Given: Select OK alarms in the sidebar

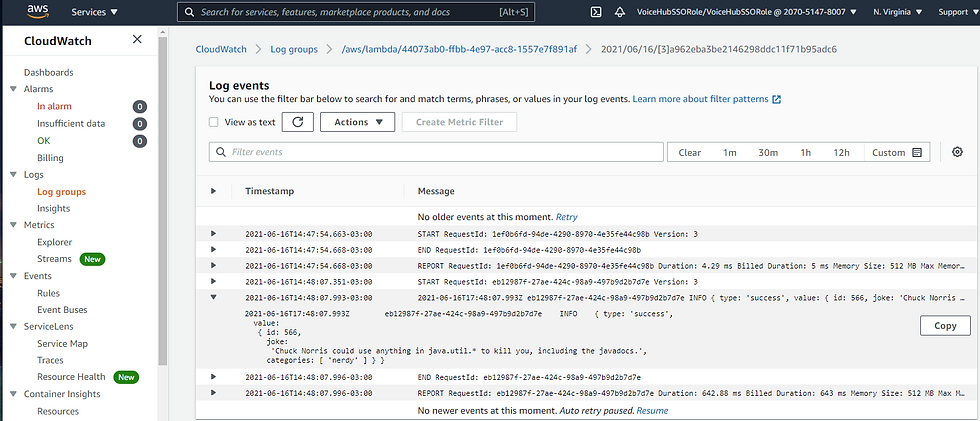Looking at the screenshot, I should [x=44, y=141].
